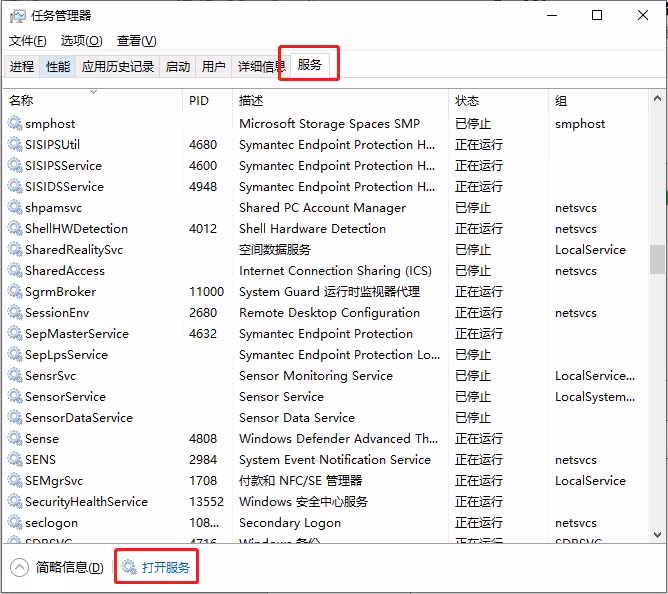668x594 pixels.
Task: Open the 打开服务 link
Action: pos(165,568)
